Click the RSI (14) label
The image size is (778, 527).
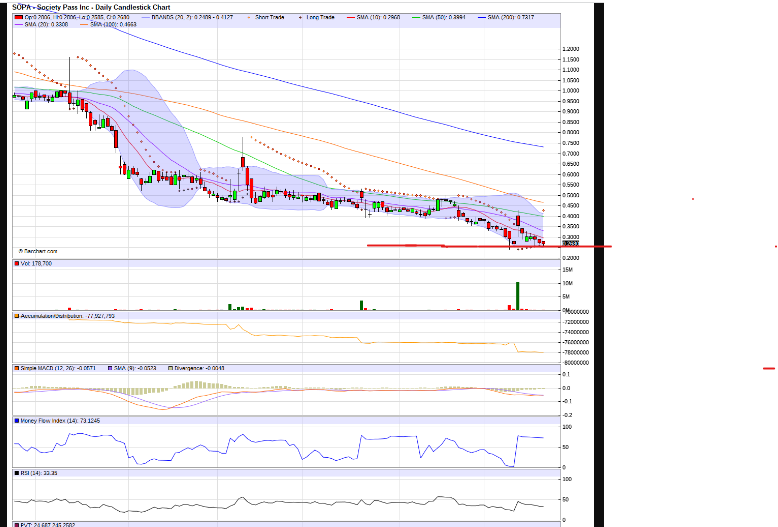click(x=39, y=473)
